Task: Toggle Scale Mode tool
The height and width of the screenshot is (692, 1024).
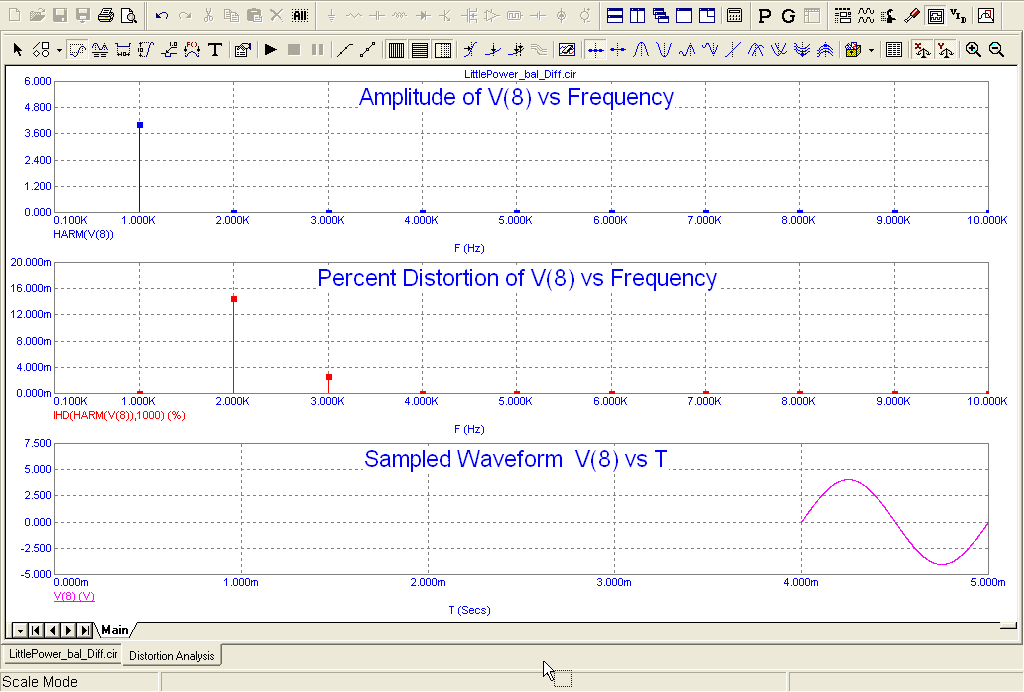Action: point(77,50)
